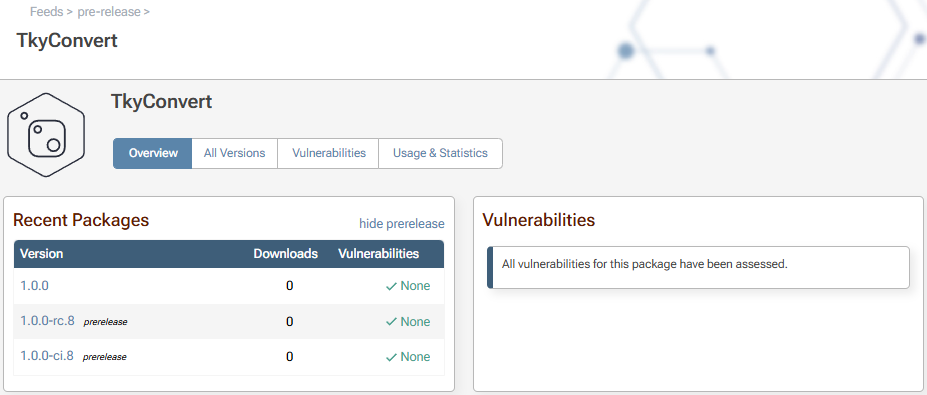Click the download count for 1.0.0
Viewport: 927px width, 395px height.
[290, 286]
